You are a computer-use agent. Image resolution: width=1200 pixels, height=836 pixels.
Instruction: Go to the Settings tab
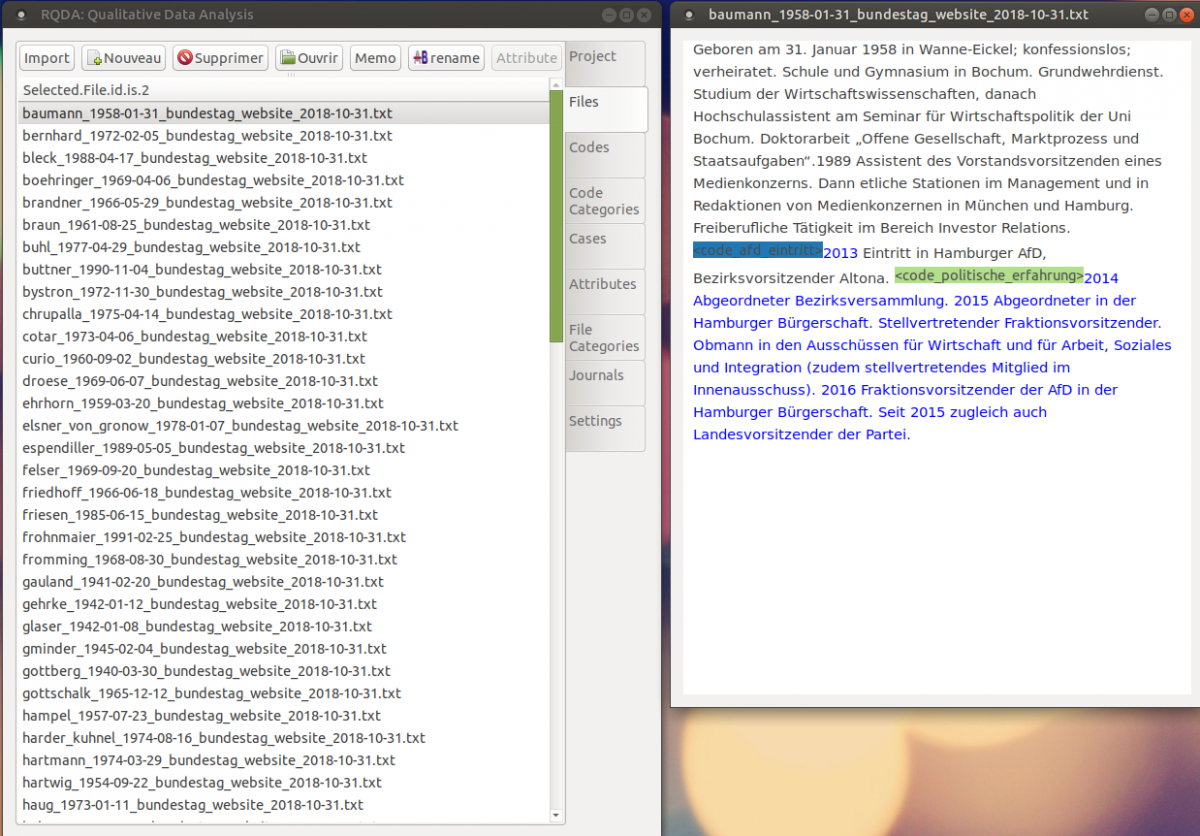click(x=595, y=420)
